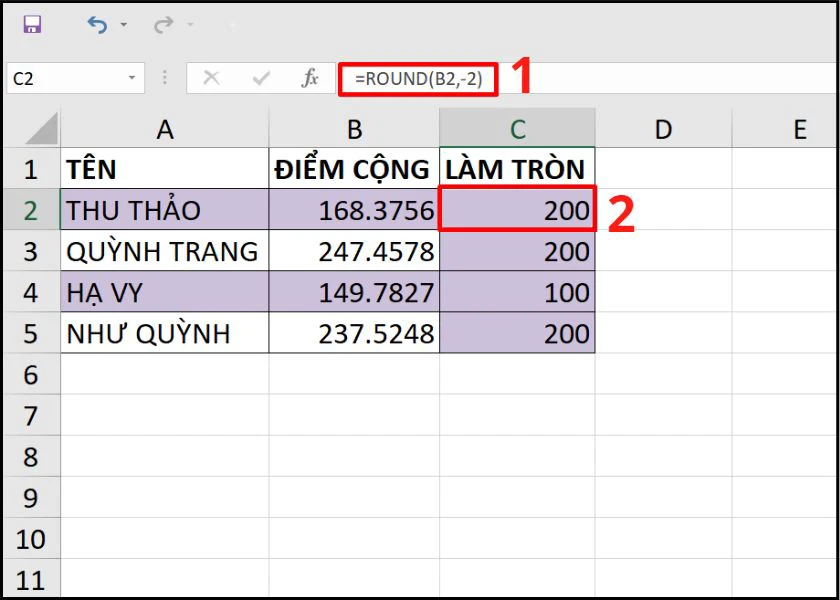Screen dimensions: 840x600
Task: Select column B header
Action: click(x=354, y=129)
